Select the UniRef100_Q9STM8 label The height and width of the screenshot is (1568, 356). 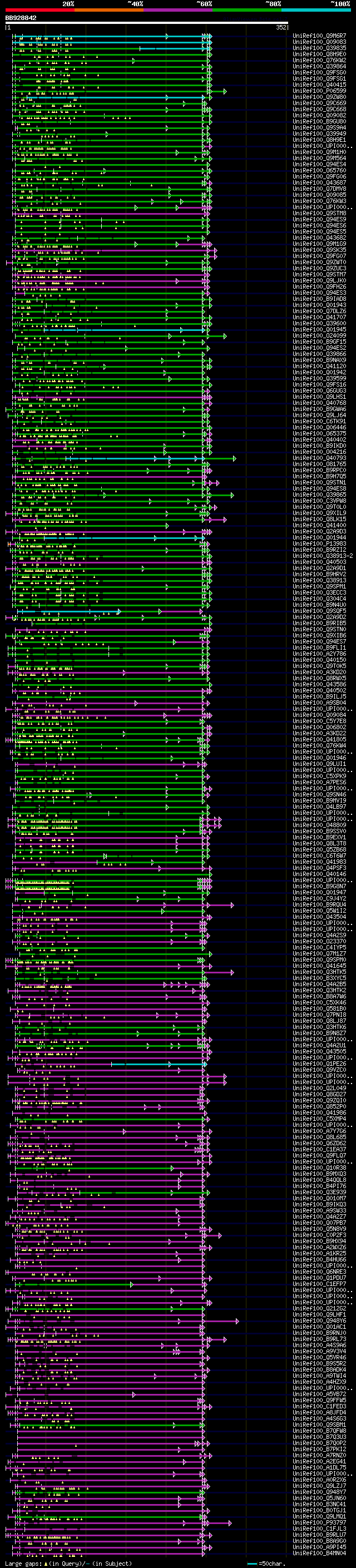point(319,213)
